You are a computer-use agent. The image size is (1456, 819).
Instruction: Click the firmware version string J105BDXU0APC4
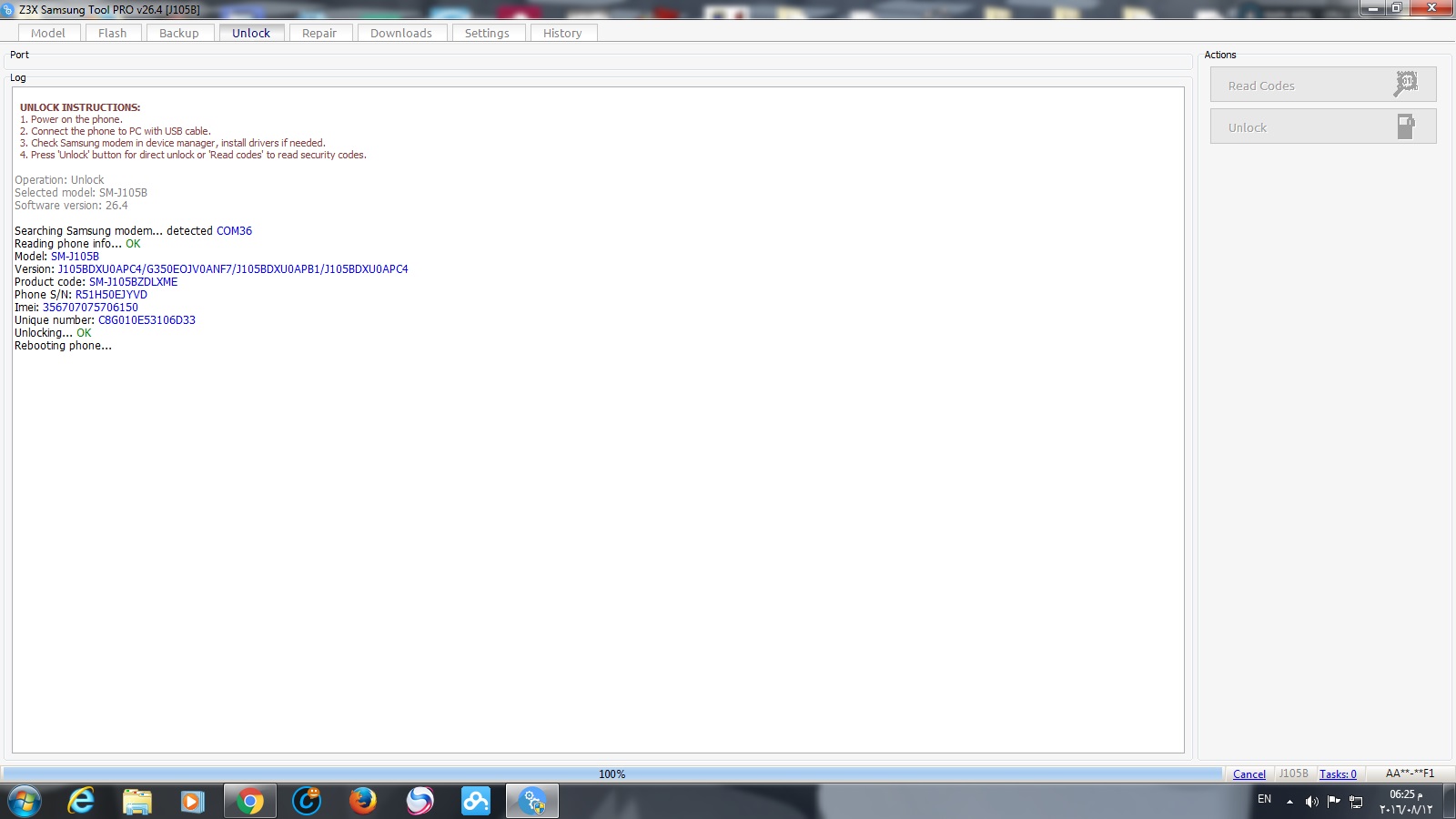pos(233,269)
